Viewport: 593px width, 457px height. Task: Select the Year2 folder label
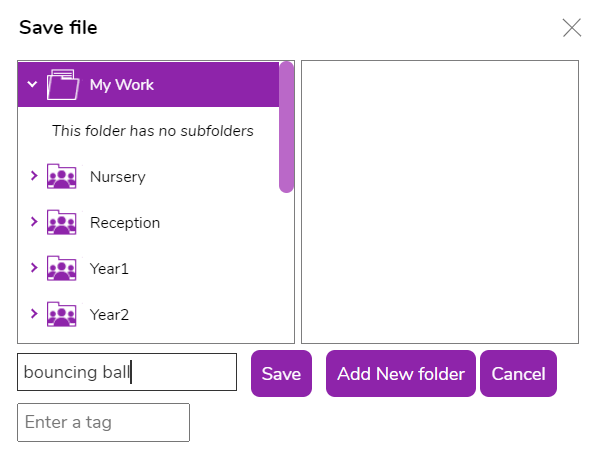(x=109, y=315)
